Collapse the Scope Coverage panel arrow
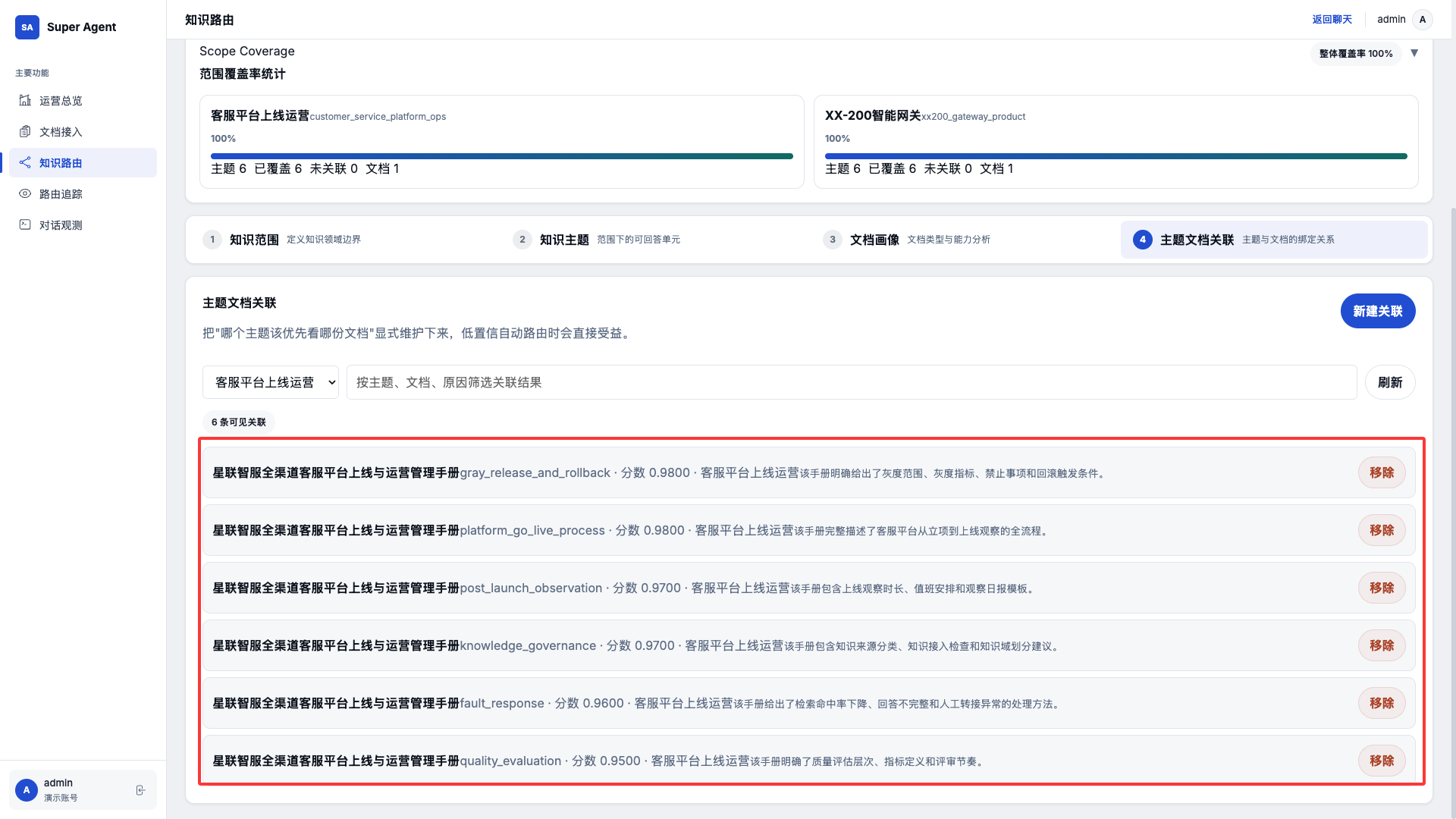The width and height of the screenshot is (1456, 819). pyautogui.click(x=1414, y=53)
